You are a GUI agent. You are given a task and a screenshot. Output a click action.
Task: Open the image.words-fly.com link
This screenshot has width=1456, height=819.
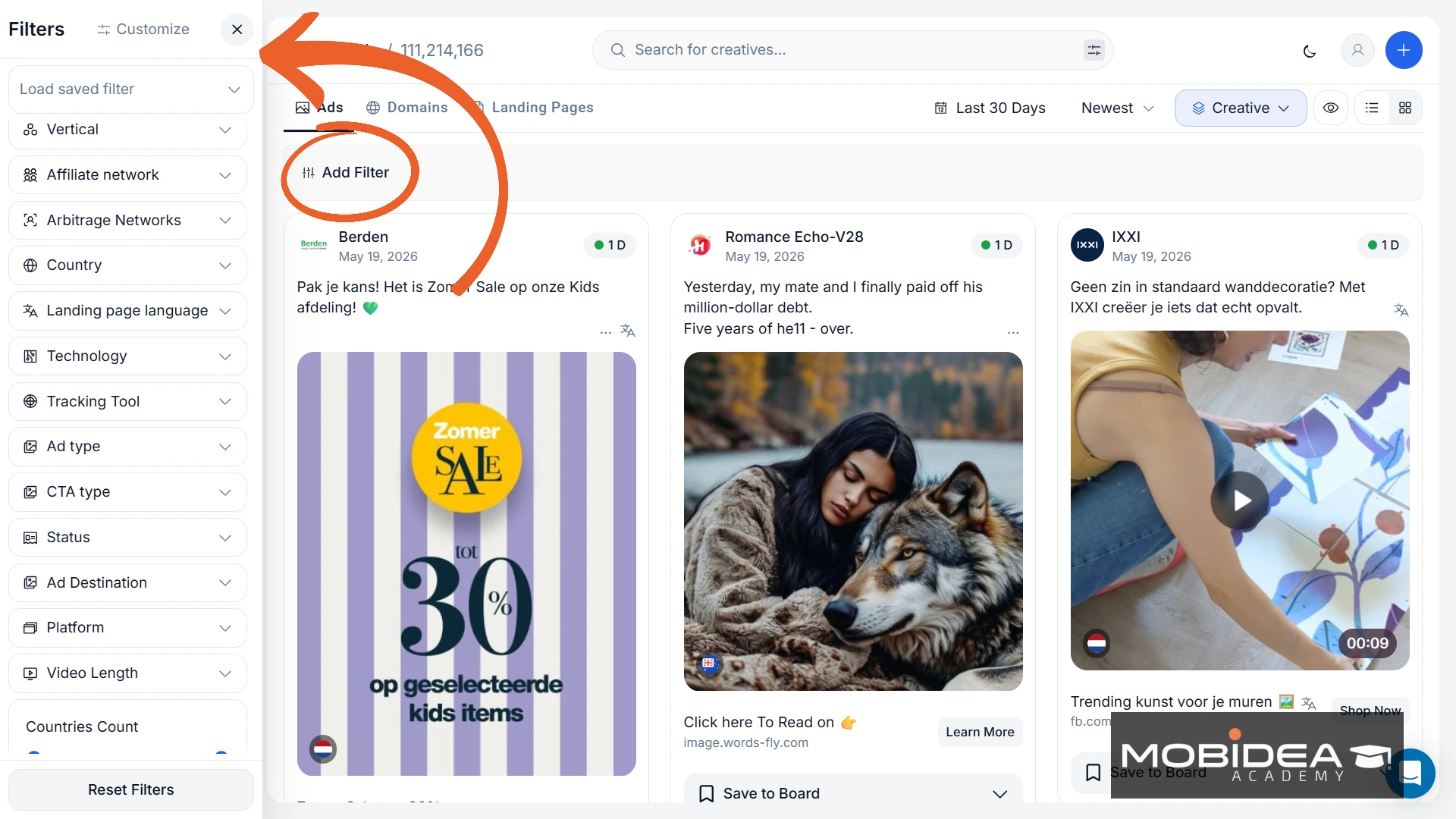pyautogui.click(x=745, y=743)
